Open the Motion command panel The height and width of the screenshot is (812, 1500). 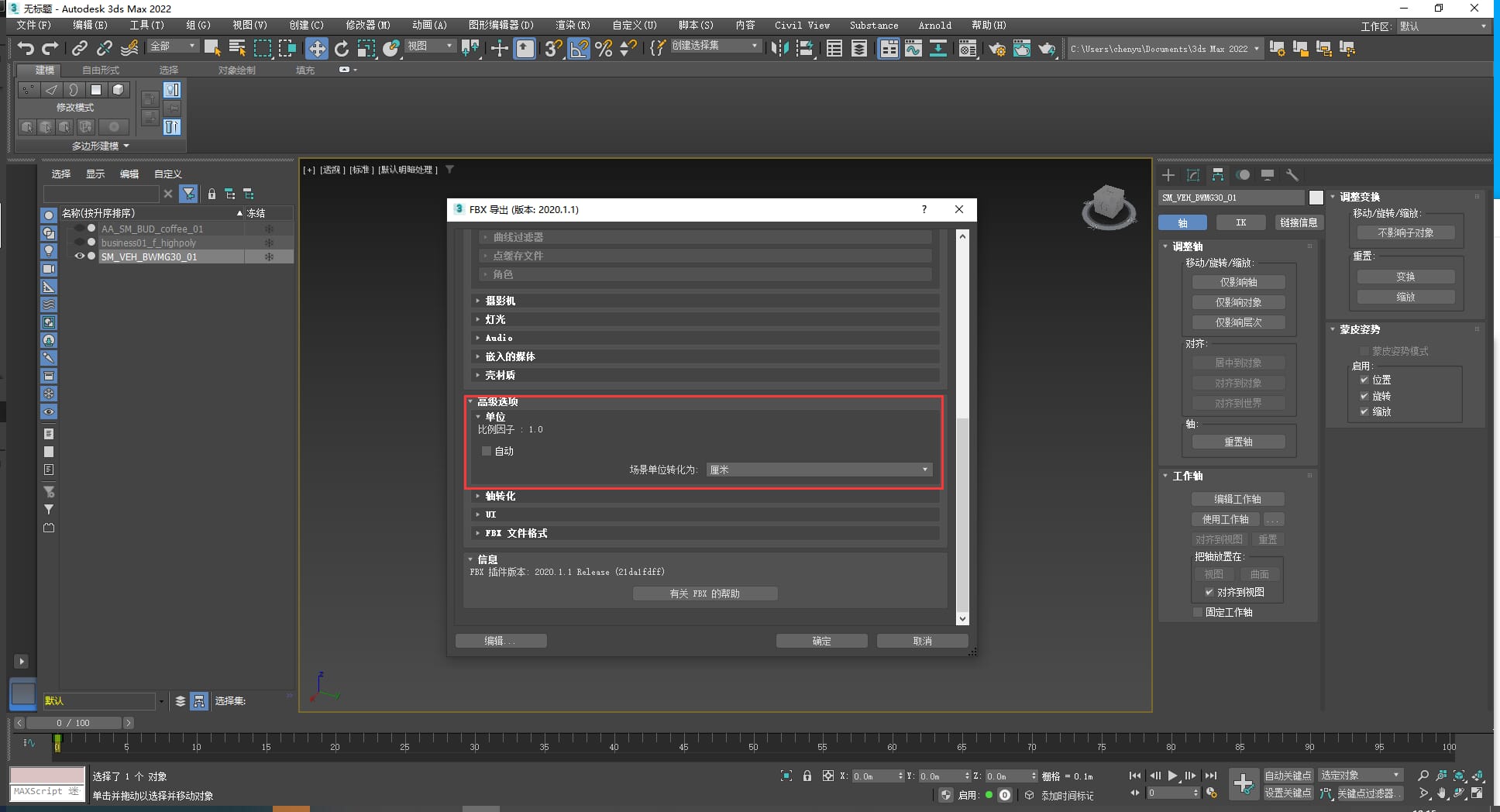coord(1243,175)
